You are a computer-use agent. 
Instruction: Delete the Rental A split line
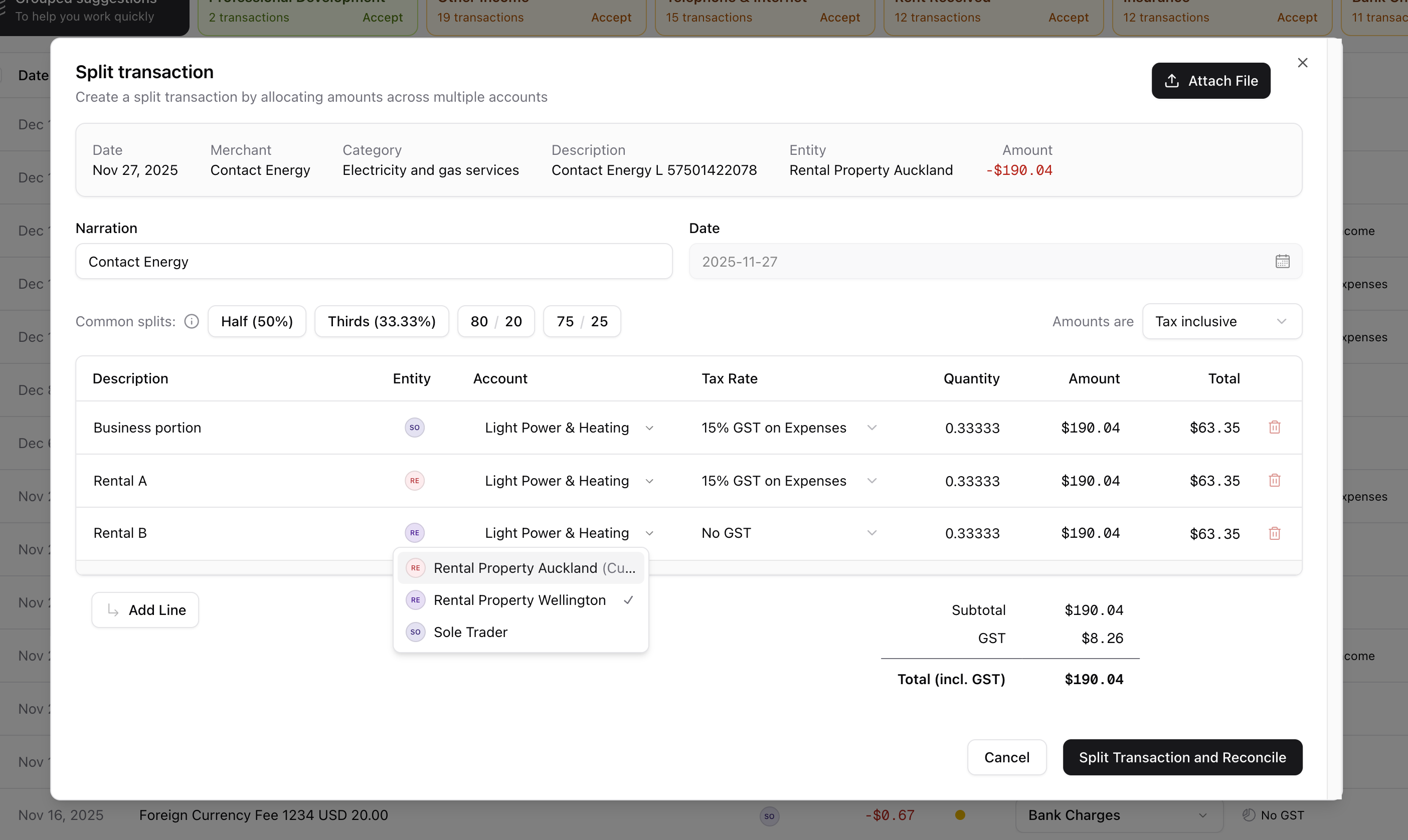1275,481
